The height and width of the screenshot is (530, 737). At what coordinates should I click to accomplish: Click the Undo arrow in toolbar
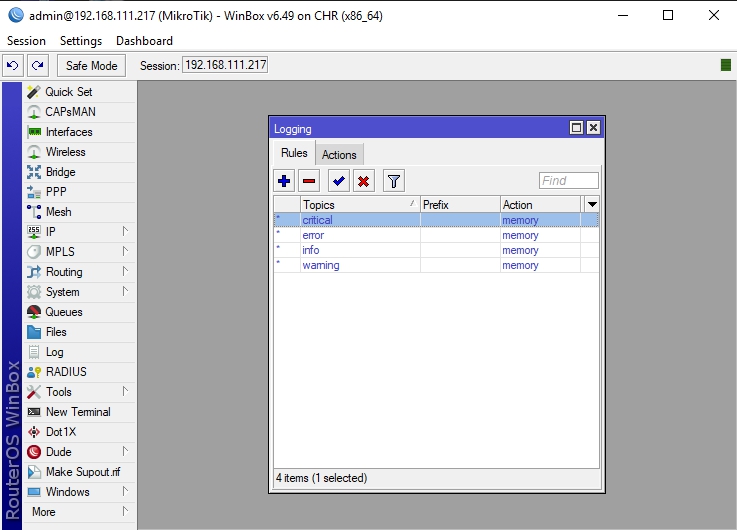(x=13, y=65)
